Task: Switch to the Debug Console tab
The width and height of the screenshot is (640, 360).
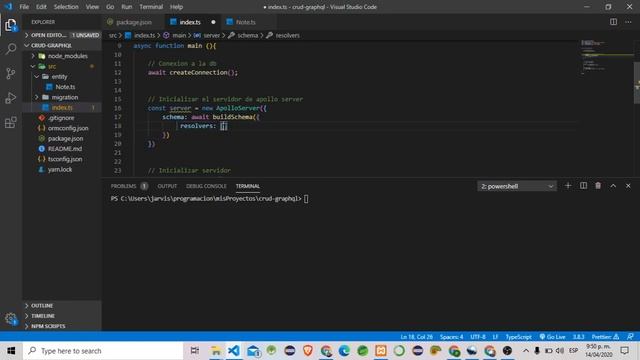Action: 206,186
